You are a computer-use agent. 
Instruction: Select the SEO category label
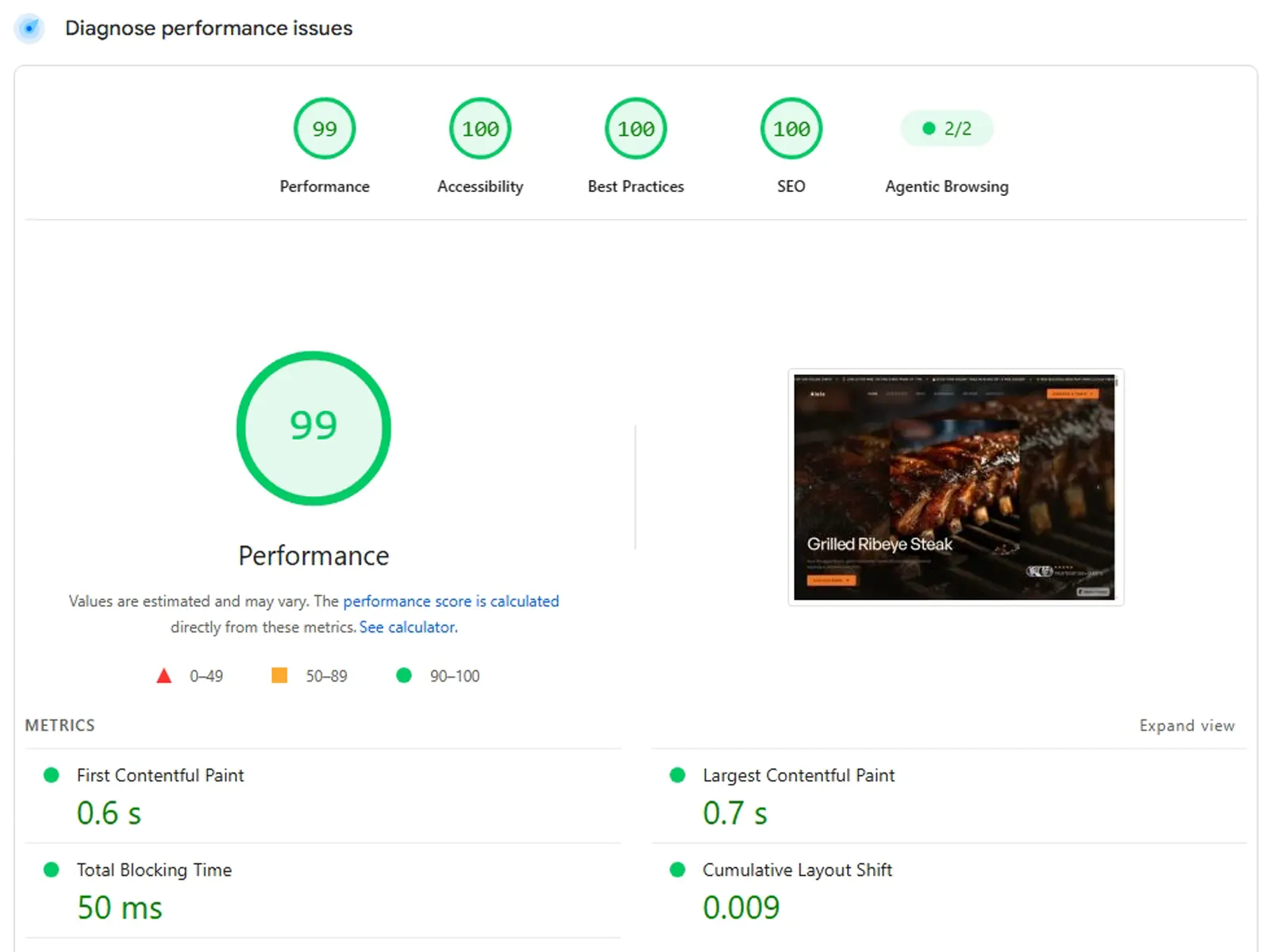[x=791, y=186]
